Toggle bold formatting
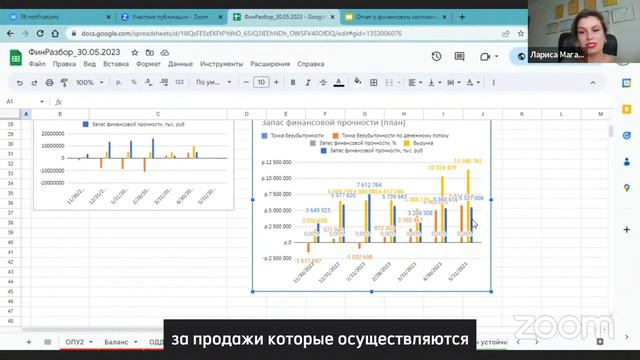Viewport: 640px width, 360px height. pos(293,82)
